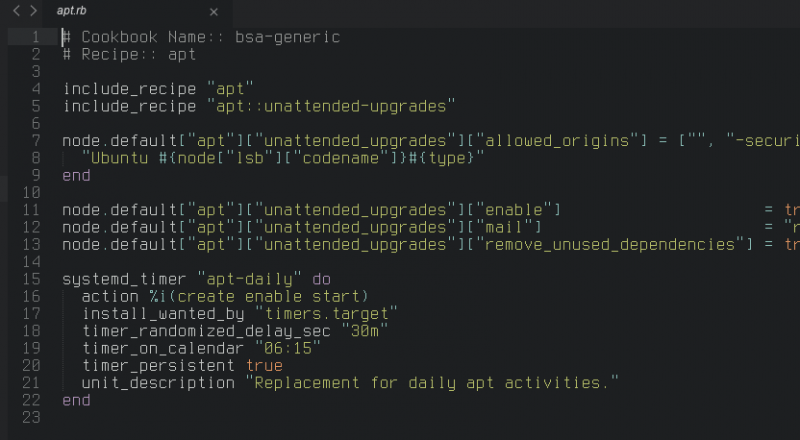
Task: Click the end keyword on line 9
Action: click(x=77, y=175)
